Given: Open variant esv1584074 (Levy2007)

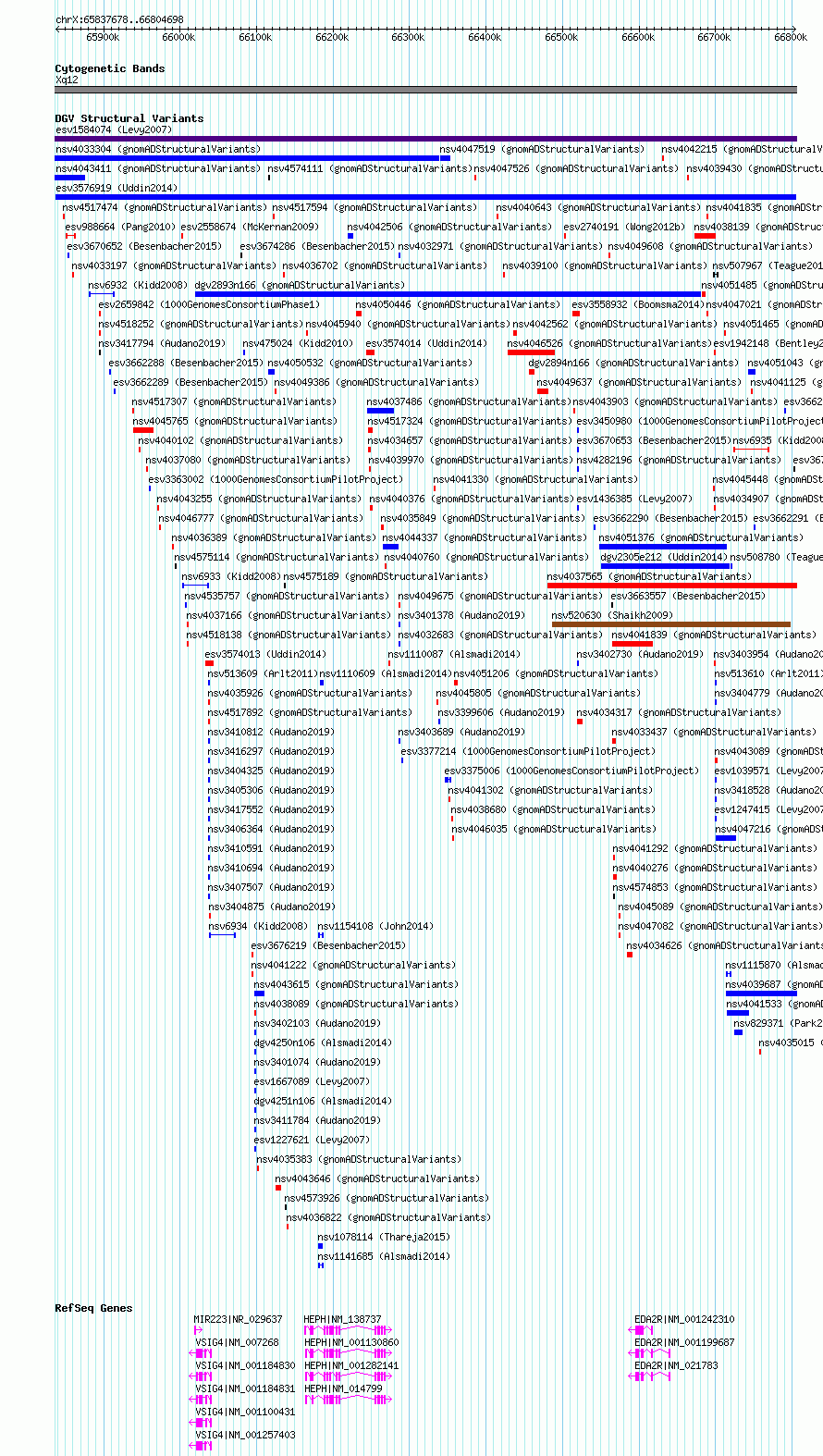Looking at the screenshot, I should (113, 130).
